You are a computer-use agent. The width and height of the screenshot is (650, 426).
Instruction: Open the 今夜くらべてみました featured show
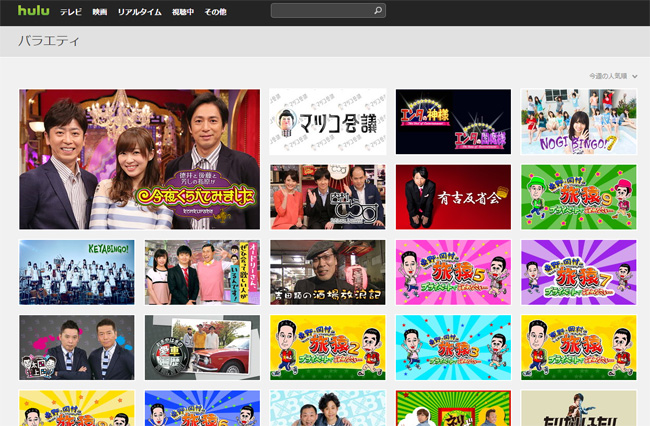click(140, 159)
